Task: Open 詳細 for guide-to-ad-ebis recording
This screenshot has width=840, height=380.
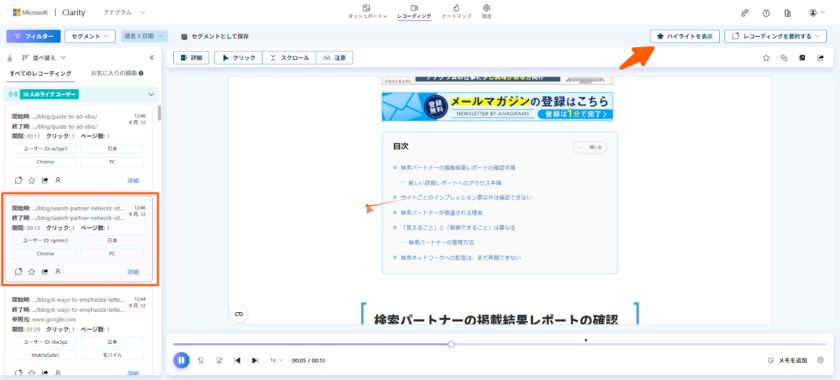Action: pyautogui.click(x=133, y=181)
